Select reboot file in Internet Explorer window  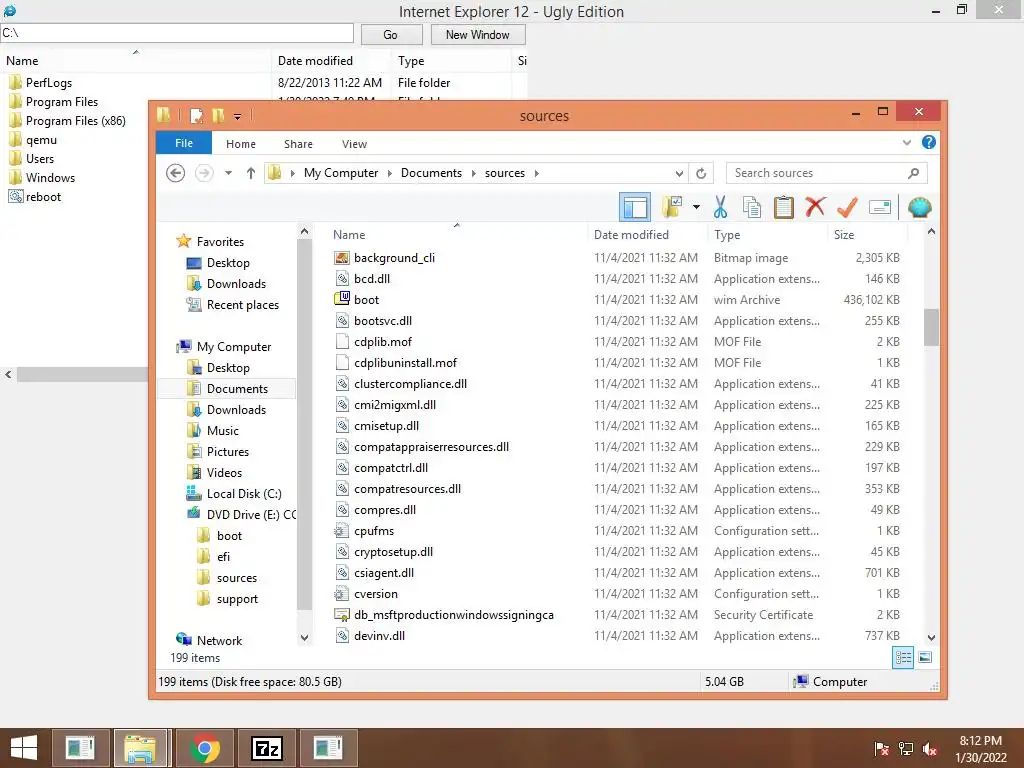(43, 197)
